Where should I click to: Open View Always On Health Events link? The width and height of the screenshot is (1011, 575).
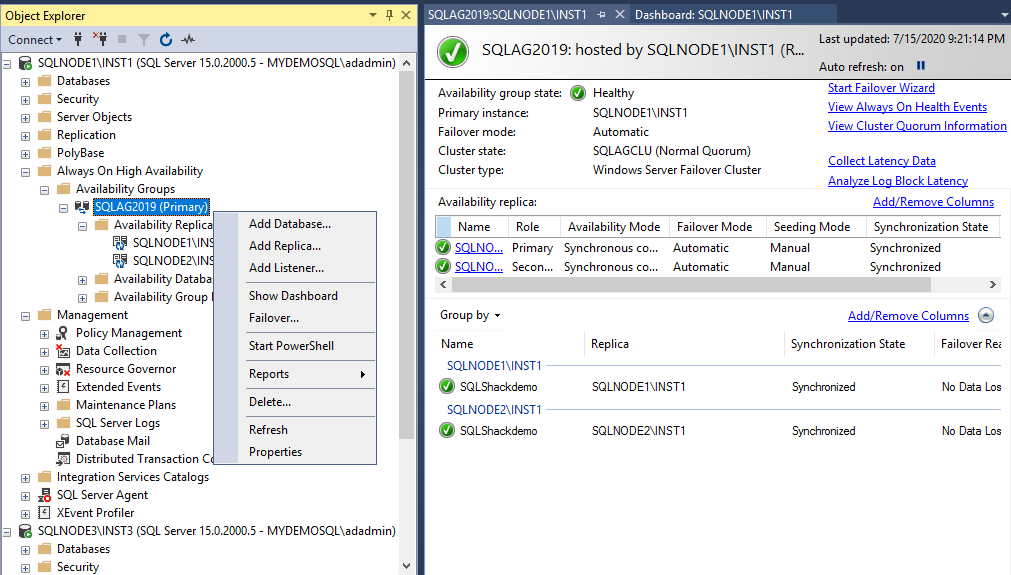pyautogui.click(x=907, y=107)
